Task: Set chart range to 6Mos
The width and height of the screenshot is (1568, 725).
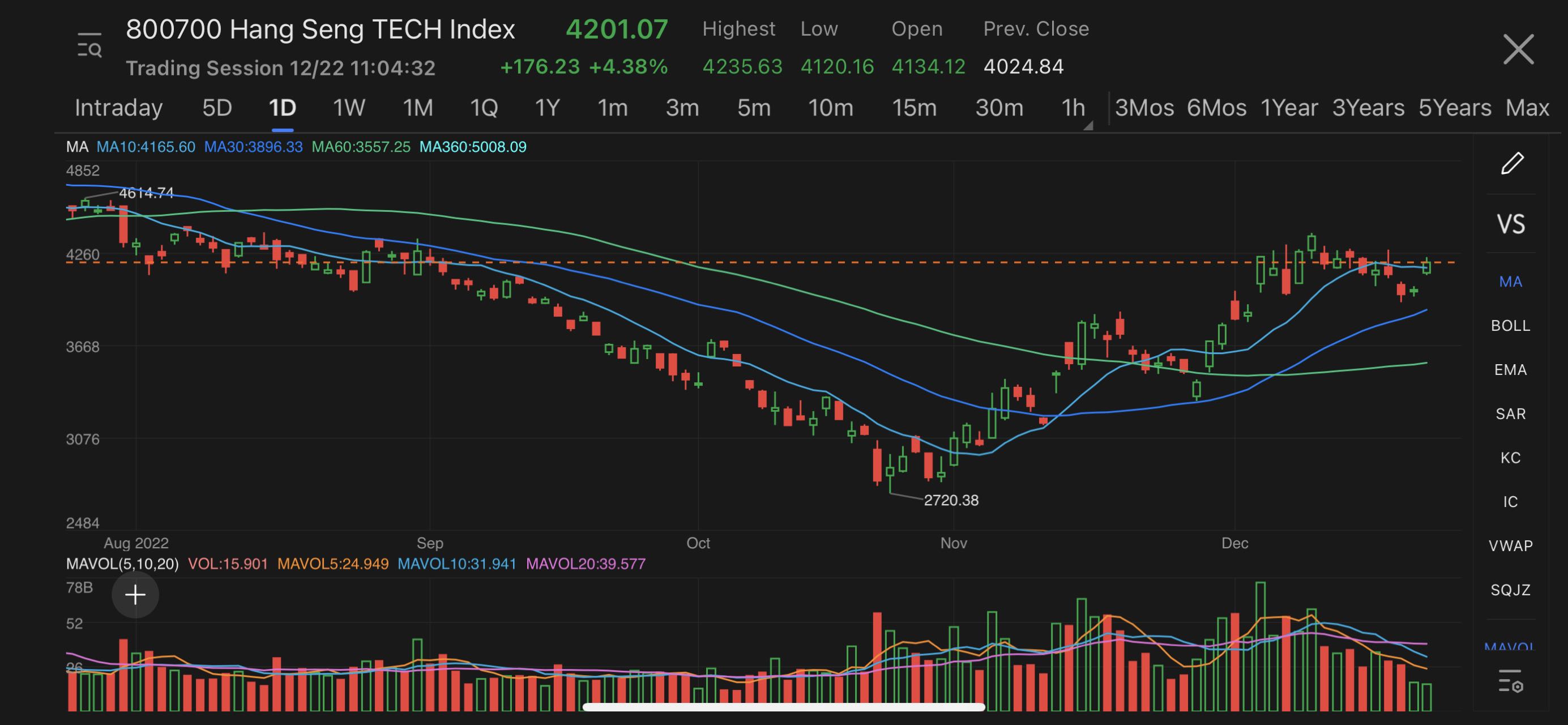Action: (1216, 108)
